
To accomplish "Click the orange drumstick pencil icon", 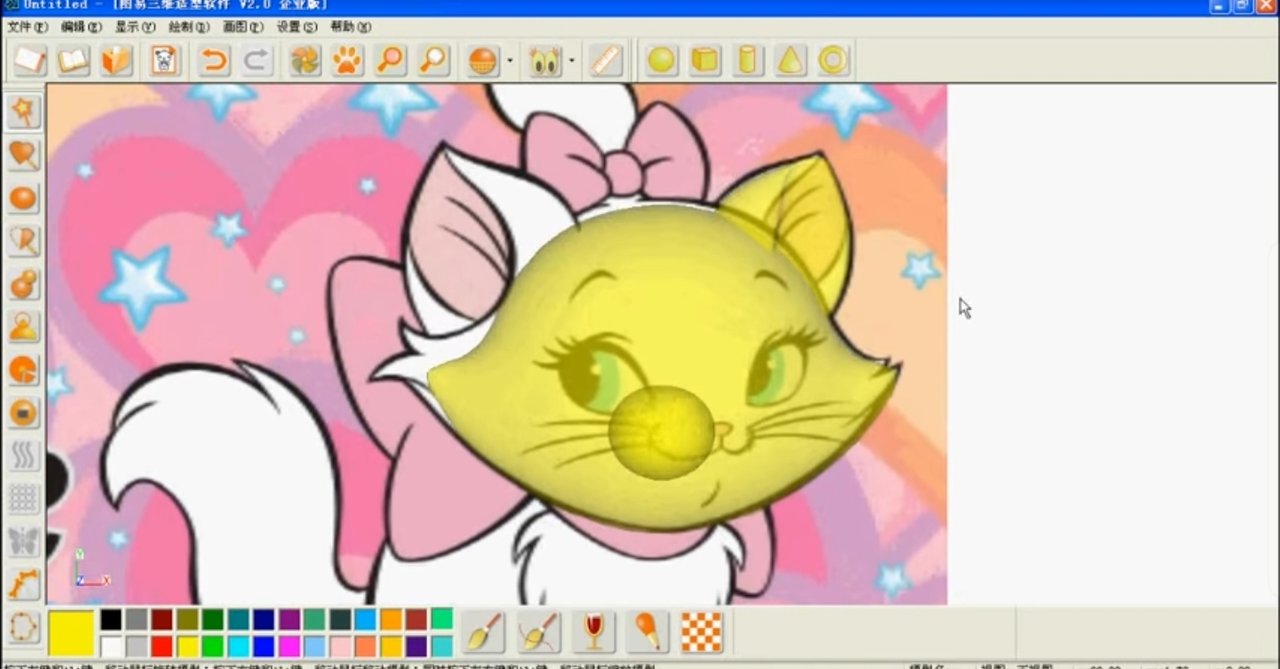I will pos(647,632).
